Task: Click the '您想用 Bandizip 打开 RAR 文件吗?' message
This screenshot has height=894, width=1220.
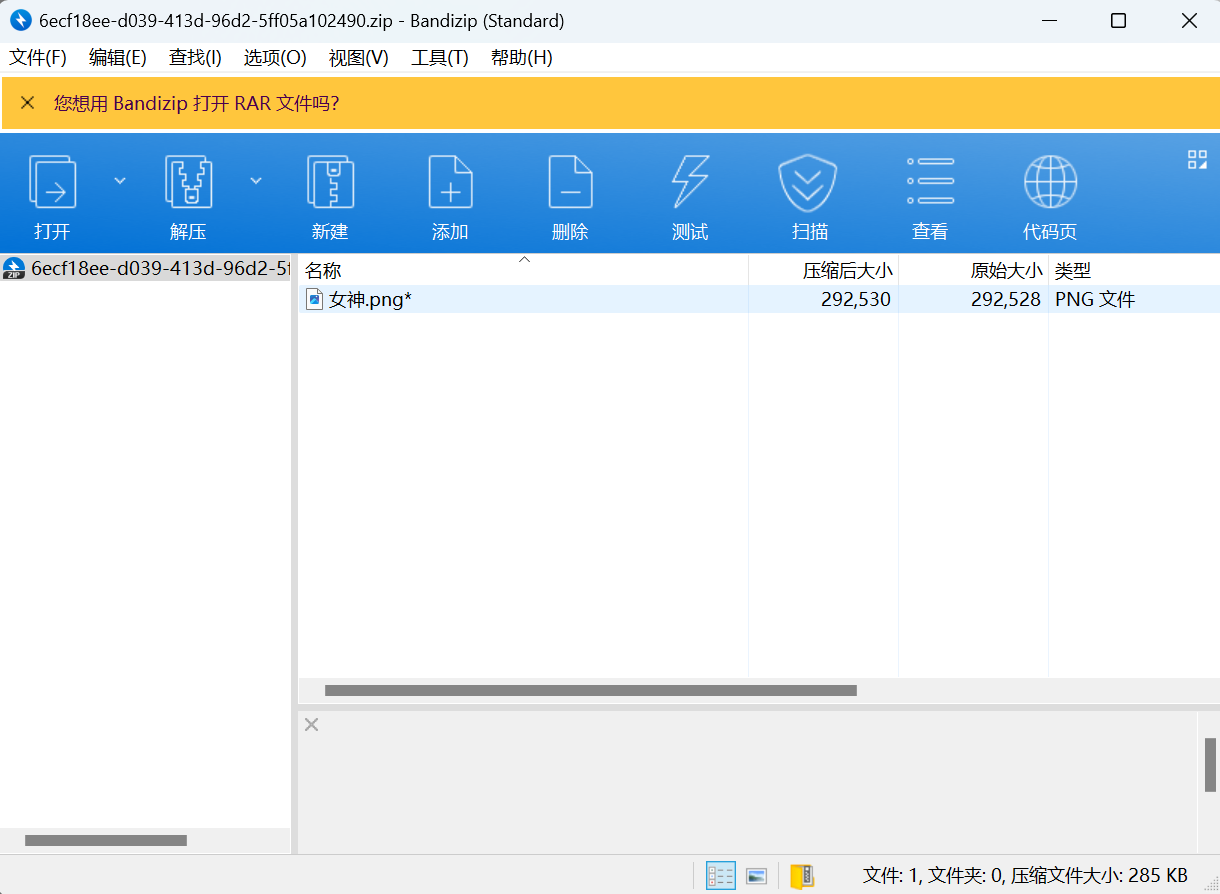Action: tap(196, 103)
